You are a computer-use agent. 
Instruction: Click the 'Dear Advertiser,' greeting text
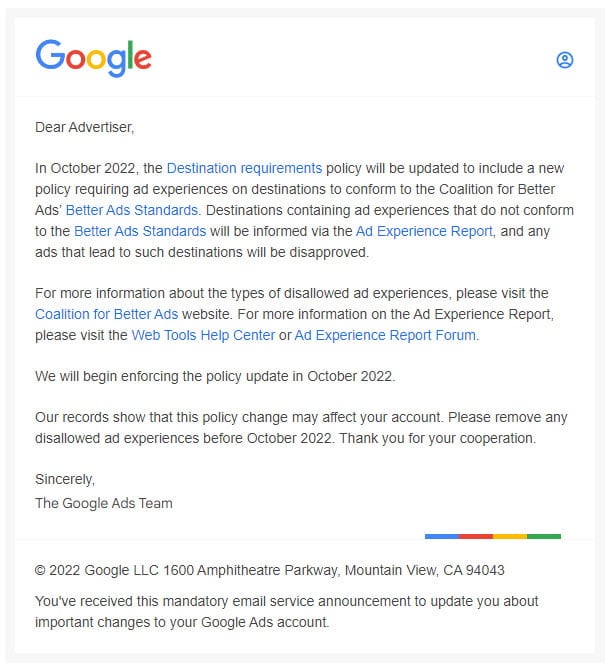(85, 127)
